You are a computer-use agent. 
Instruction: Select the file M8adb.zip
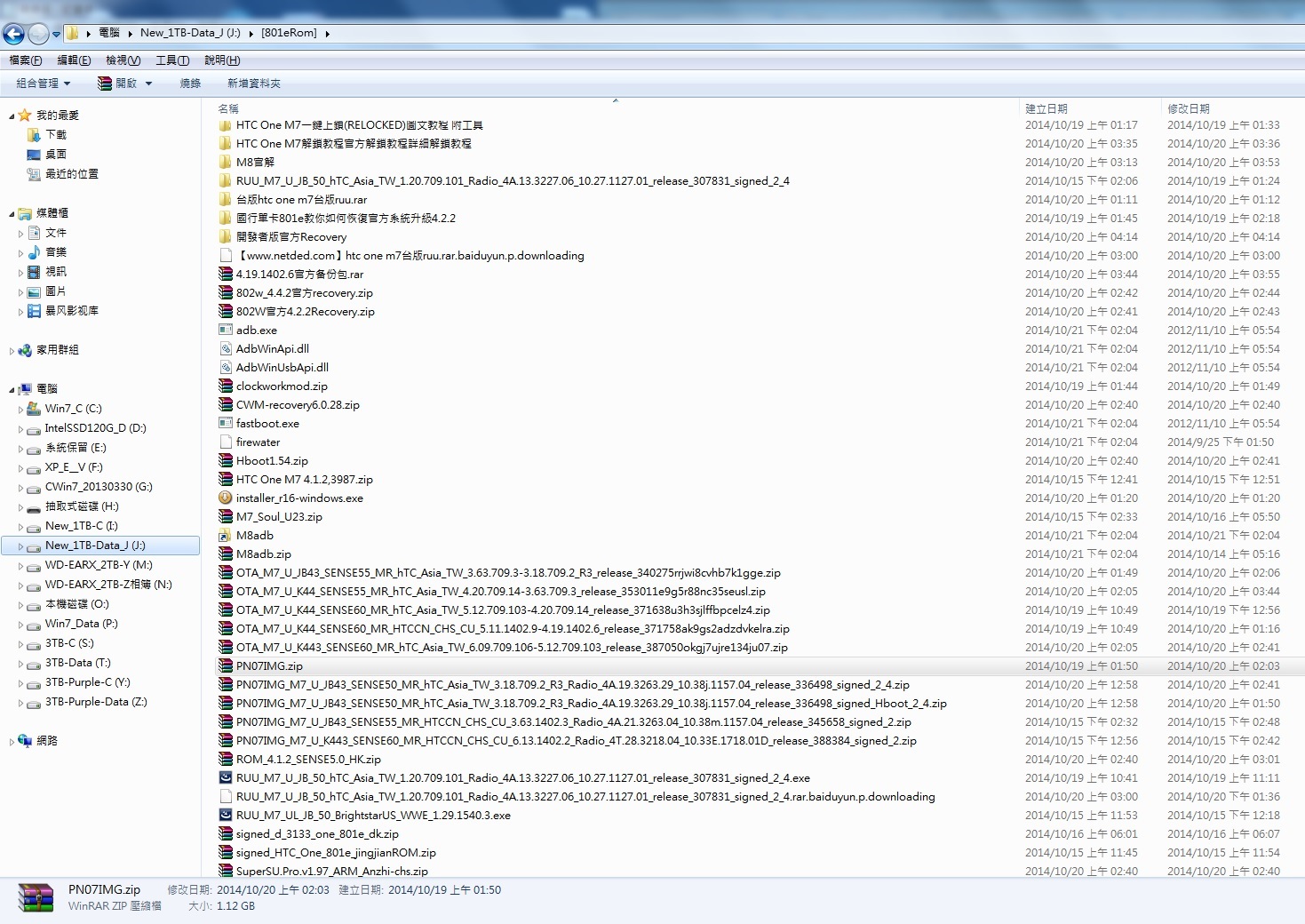point(263,554)
